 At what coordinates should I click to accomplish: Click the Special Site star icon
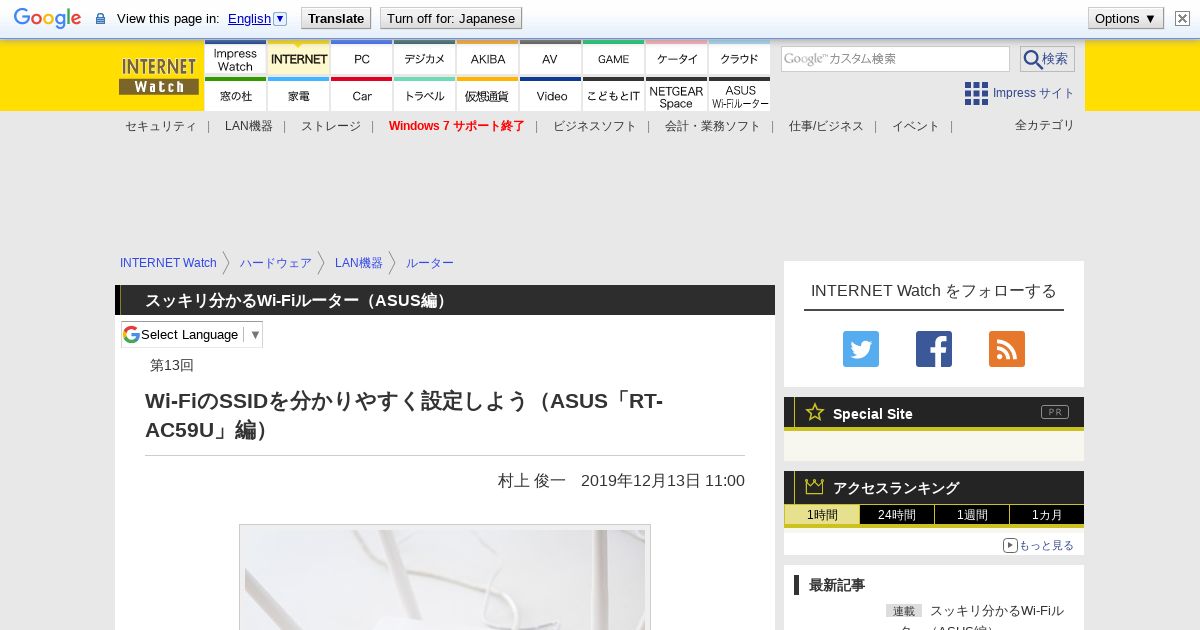(x=815, y=412)
